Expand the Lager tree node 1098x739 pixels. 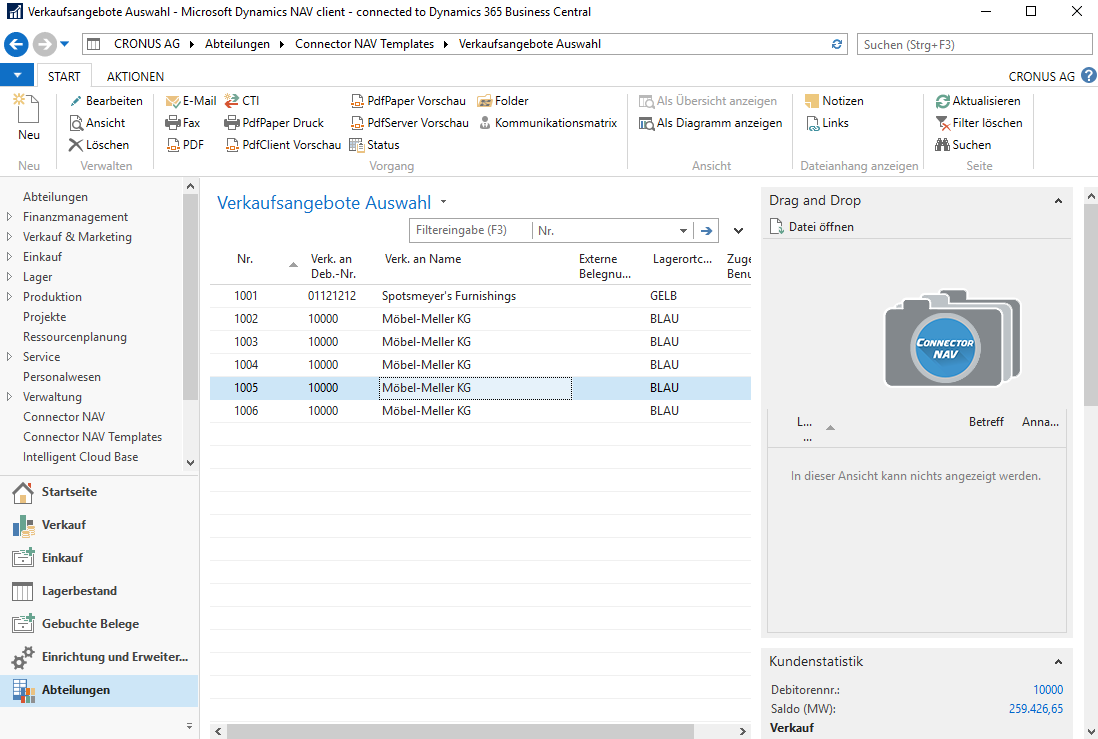coord(9,277)
